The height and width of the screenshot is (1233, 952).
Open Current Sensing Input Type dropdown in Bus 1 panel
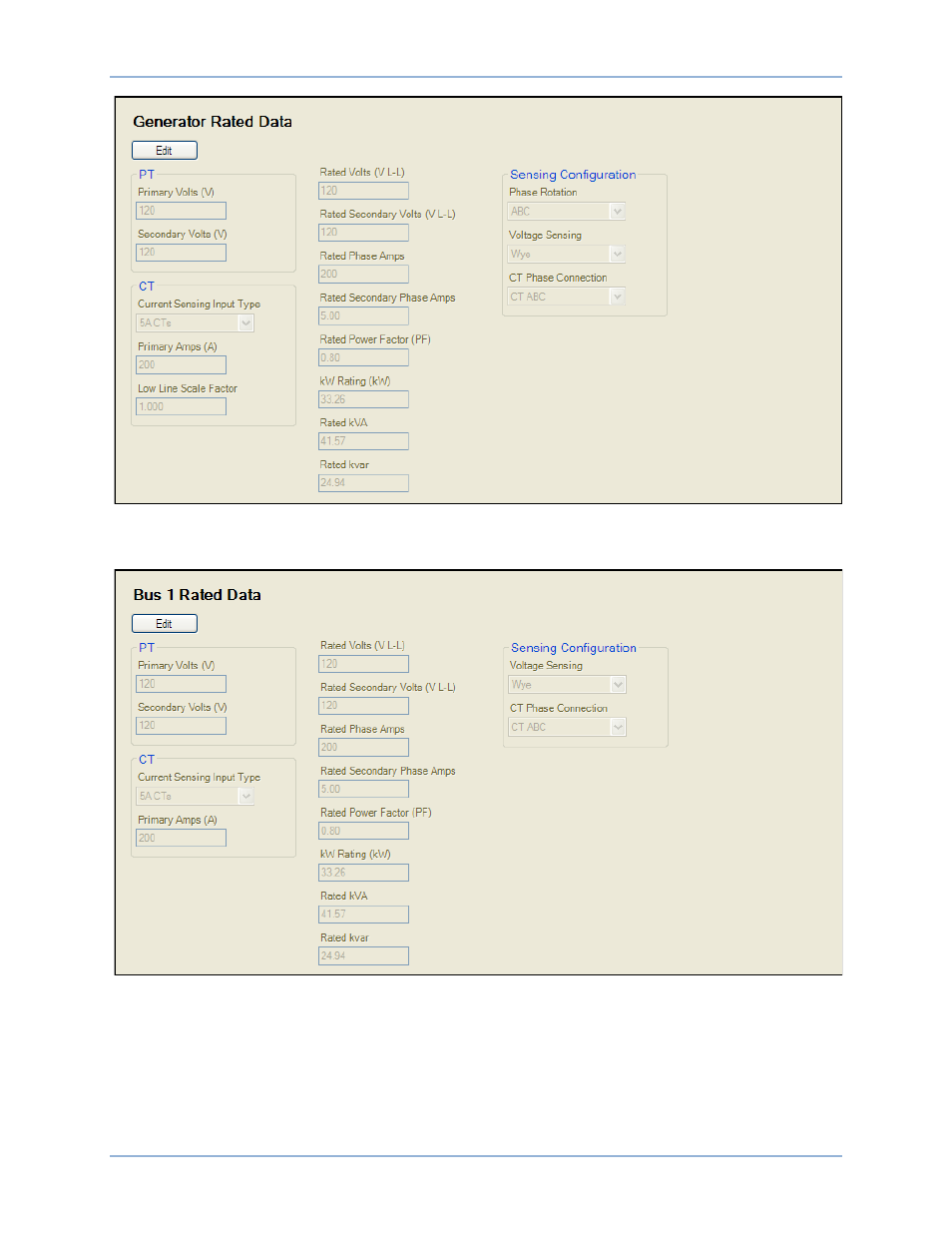pos(196,797)
